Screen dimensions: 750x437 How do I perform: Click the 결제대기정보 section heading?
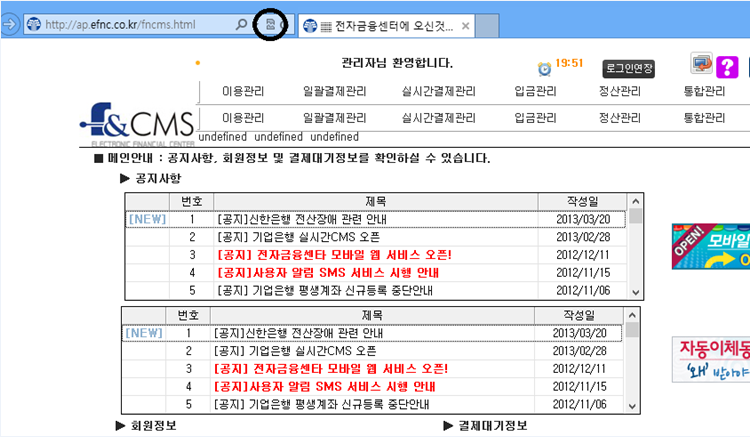pyautogui.click(x=493, y=426)
